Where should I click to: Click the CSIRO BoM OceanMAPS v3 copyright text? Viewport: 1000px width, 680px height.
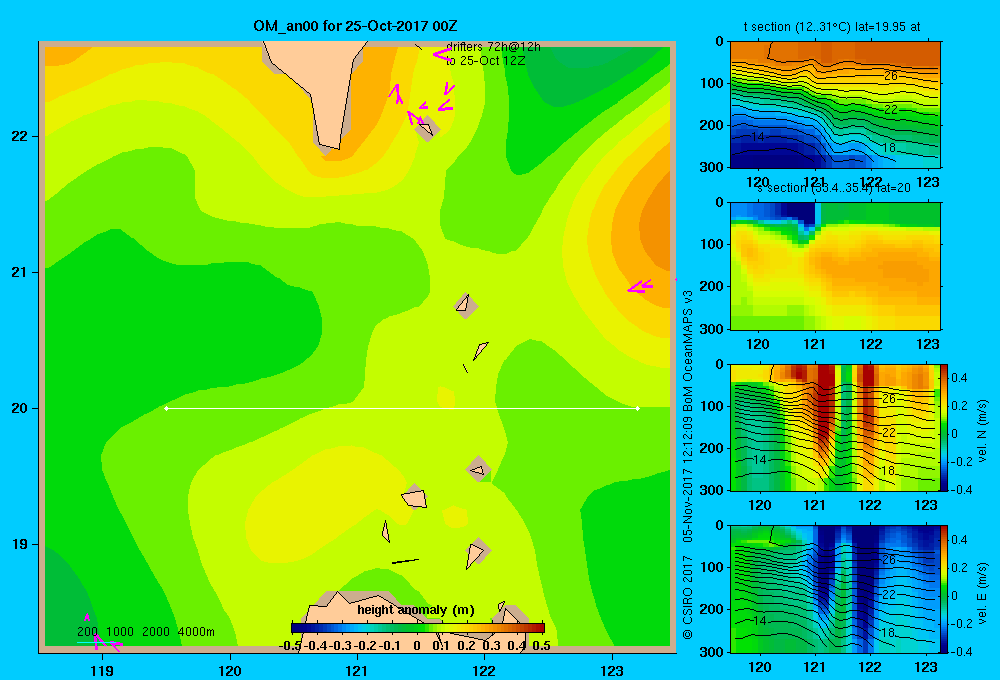click(688, 464)
